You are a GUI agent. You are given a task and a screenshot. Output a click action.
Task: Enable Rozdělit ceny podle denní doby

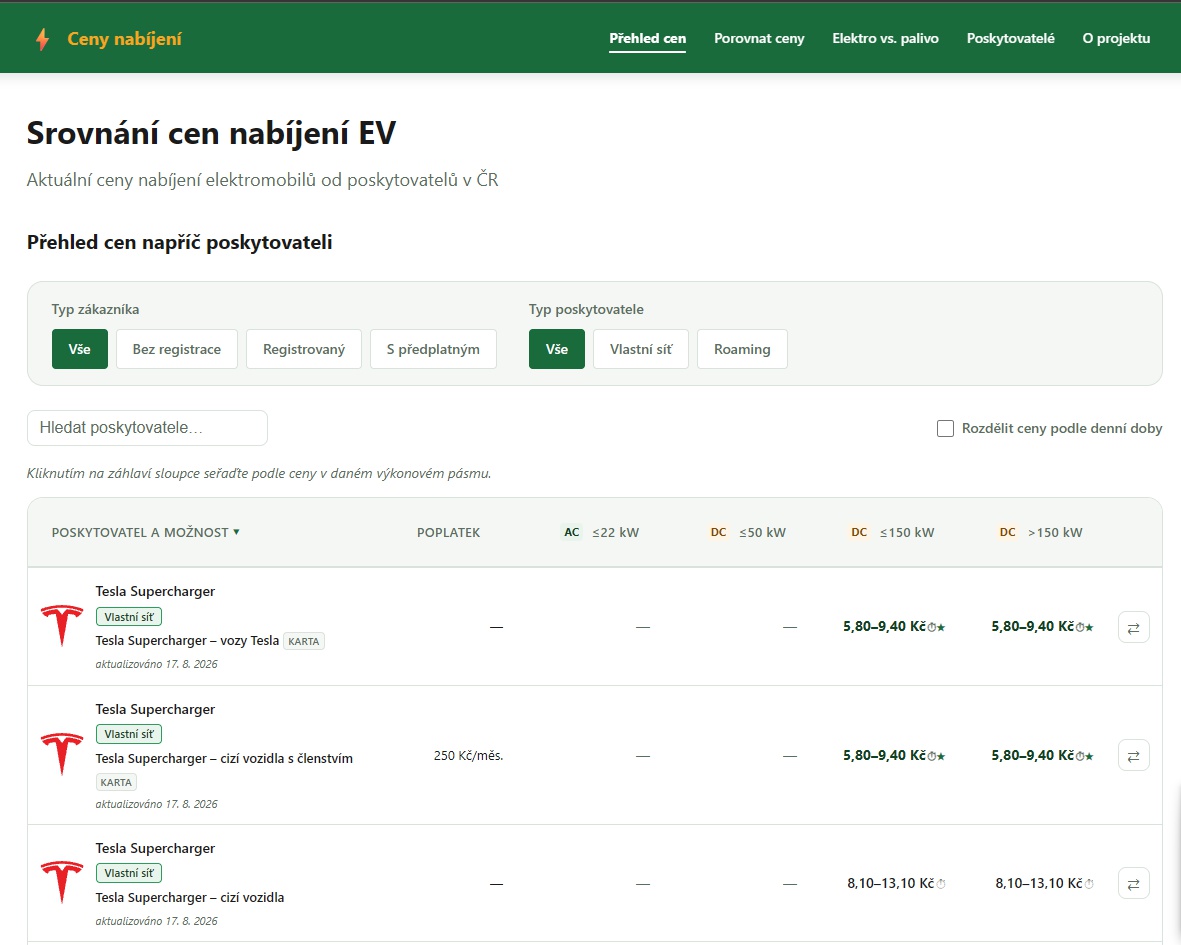[945, 428]
